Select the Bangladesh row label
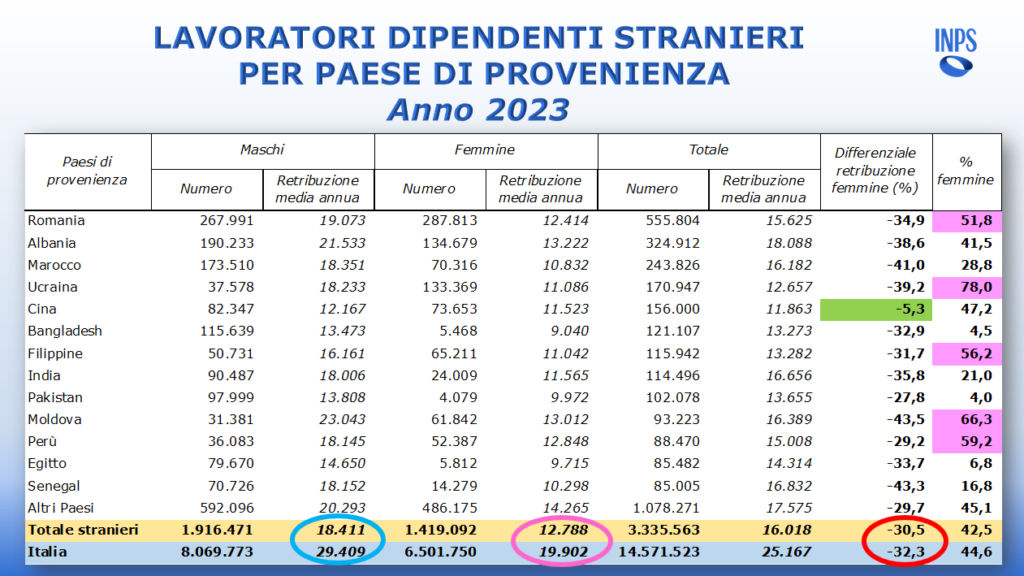The image size is (1024, 576). (65, 331)
